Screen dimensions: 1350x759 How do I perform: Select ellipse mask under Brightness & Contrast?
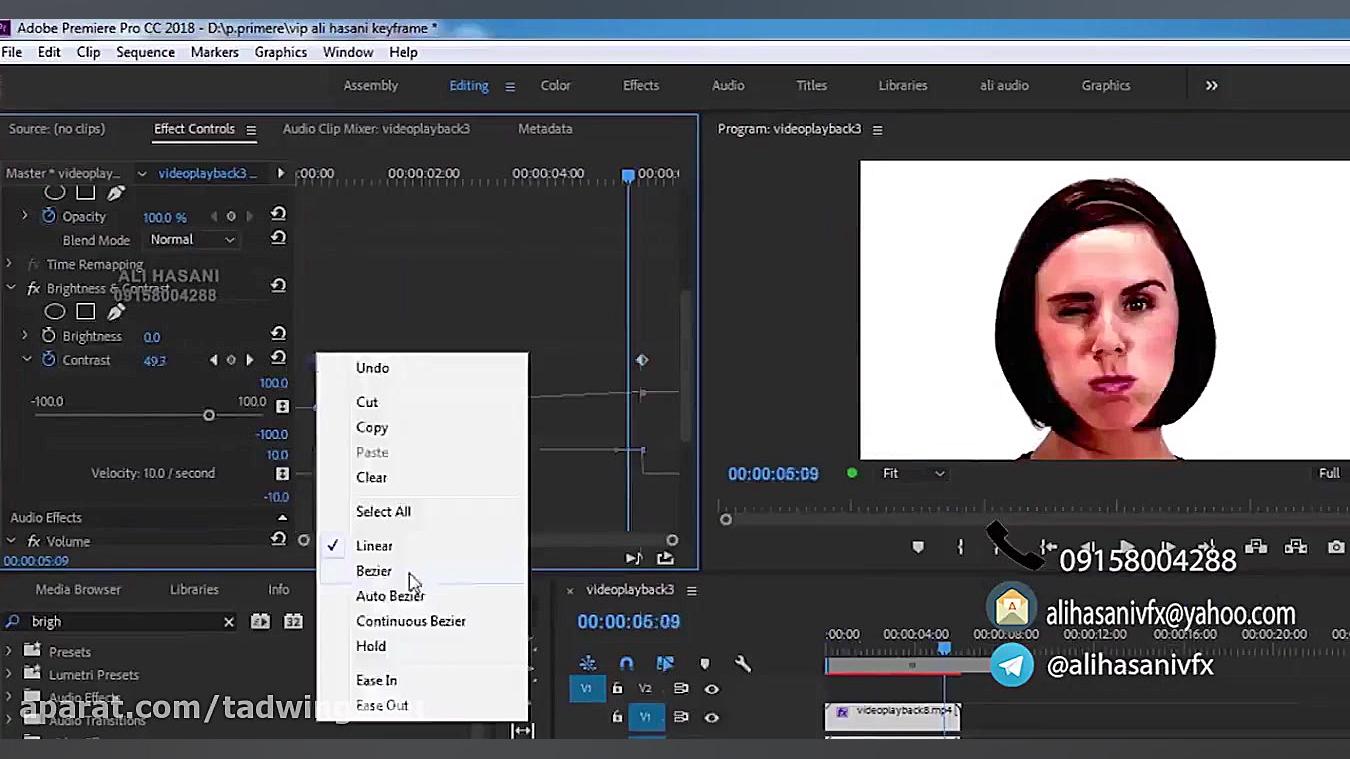coord(55,312)
